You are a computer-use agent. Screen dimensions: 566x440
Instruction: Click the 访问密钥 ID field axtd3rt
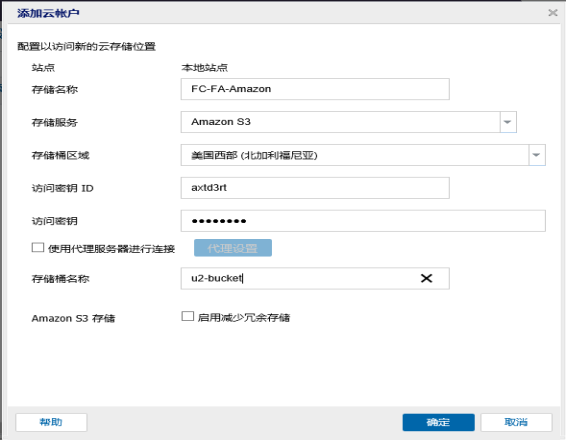click(315, 188)
